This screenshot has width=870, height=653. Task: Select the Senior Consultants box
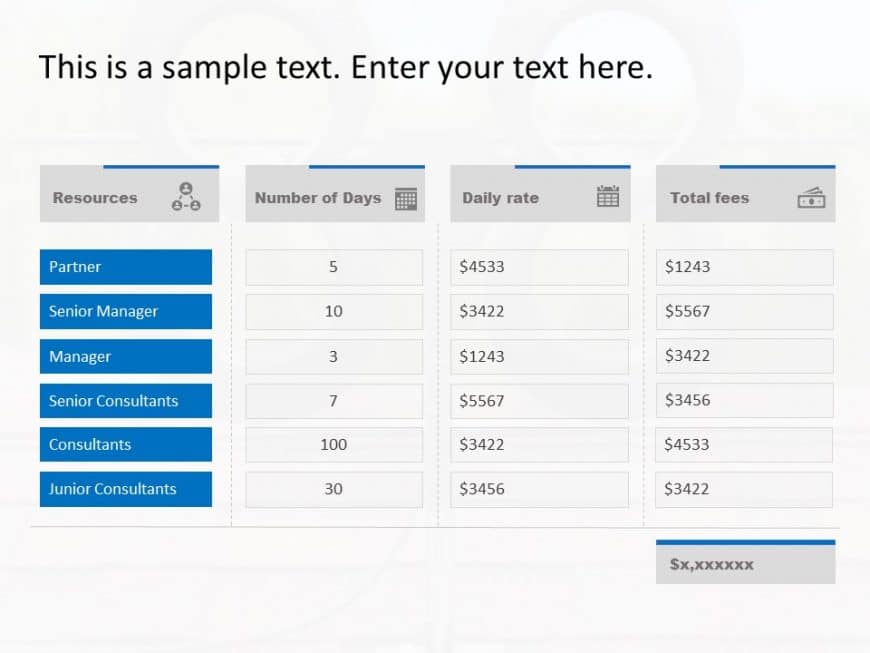[126, 401]
